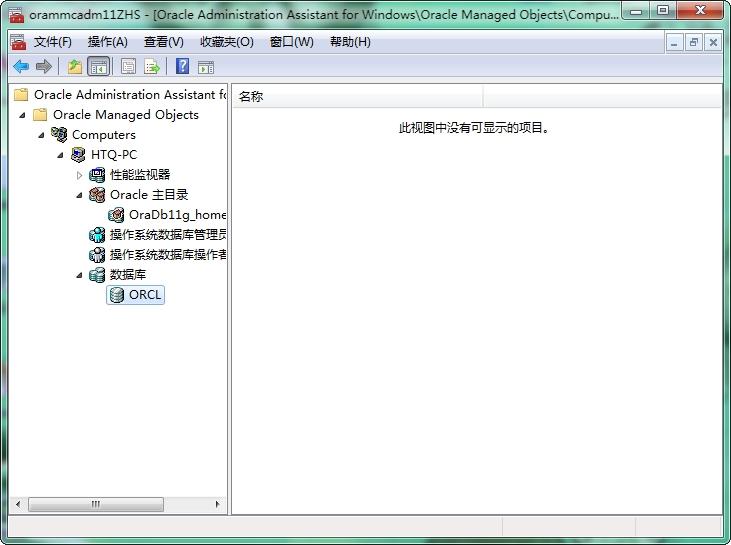Toggle the Show/Hide action pane icon
Image resolution: width=731 pixels, height=545 pixels.
point(206,67)
